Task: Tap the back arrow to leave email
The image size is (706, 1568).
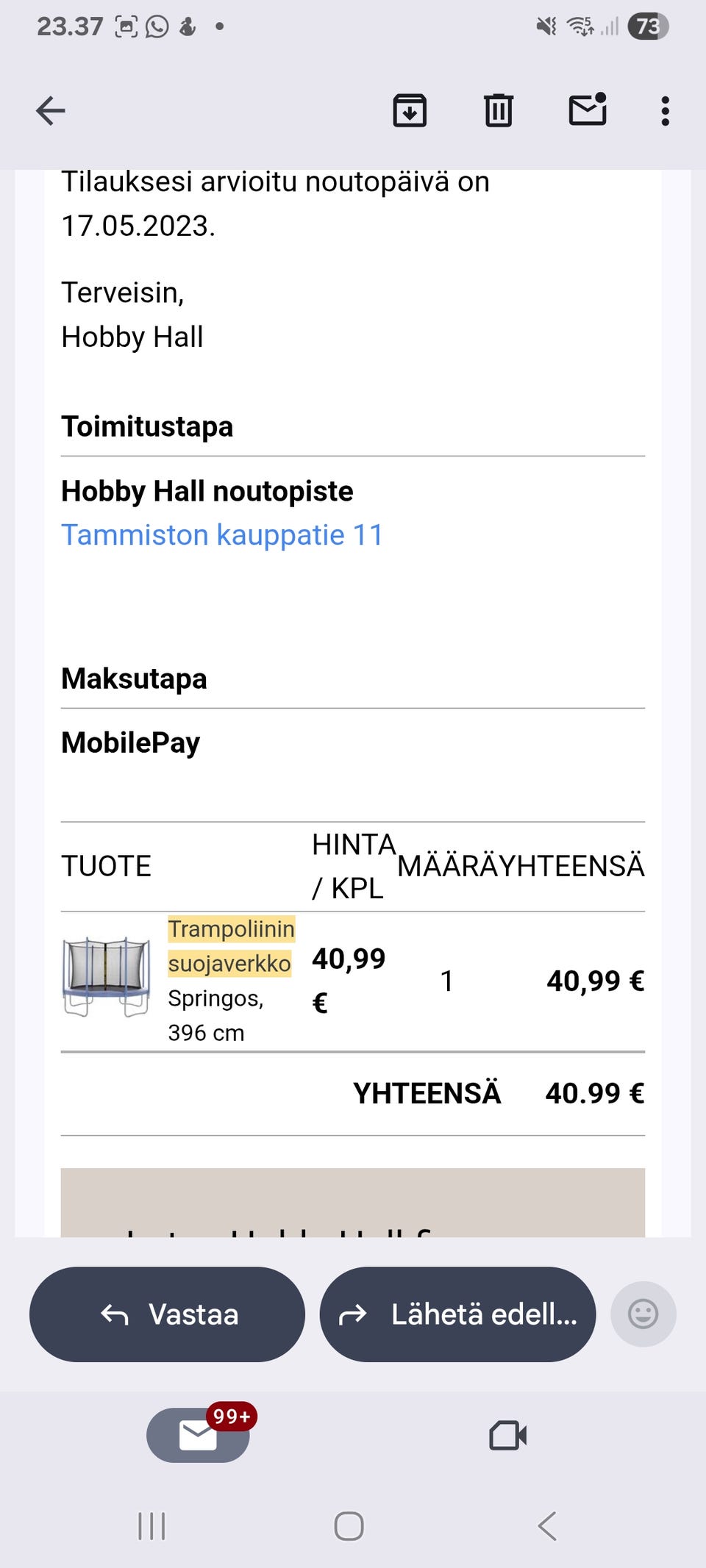Action: click(x=51, y=111)
